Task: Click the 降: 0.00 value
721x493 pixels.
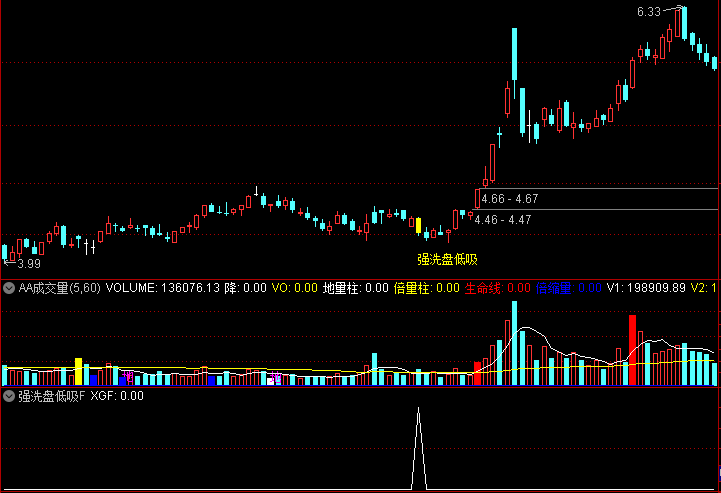Action: coord(246,288)
